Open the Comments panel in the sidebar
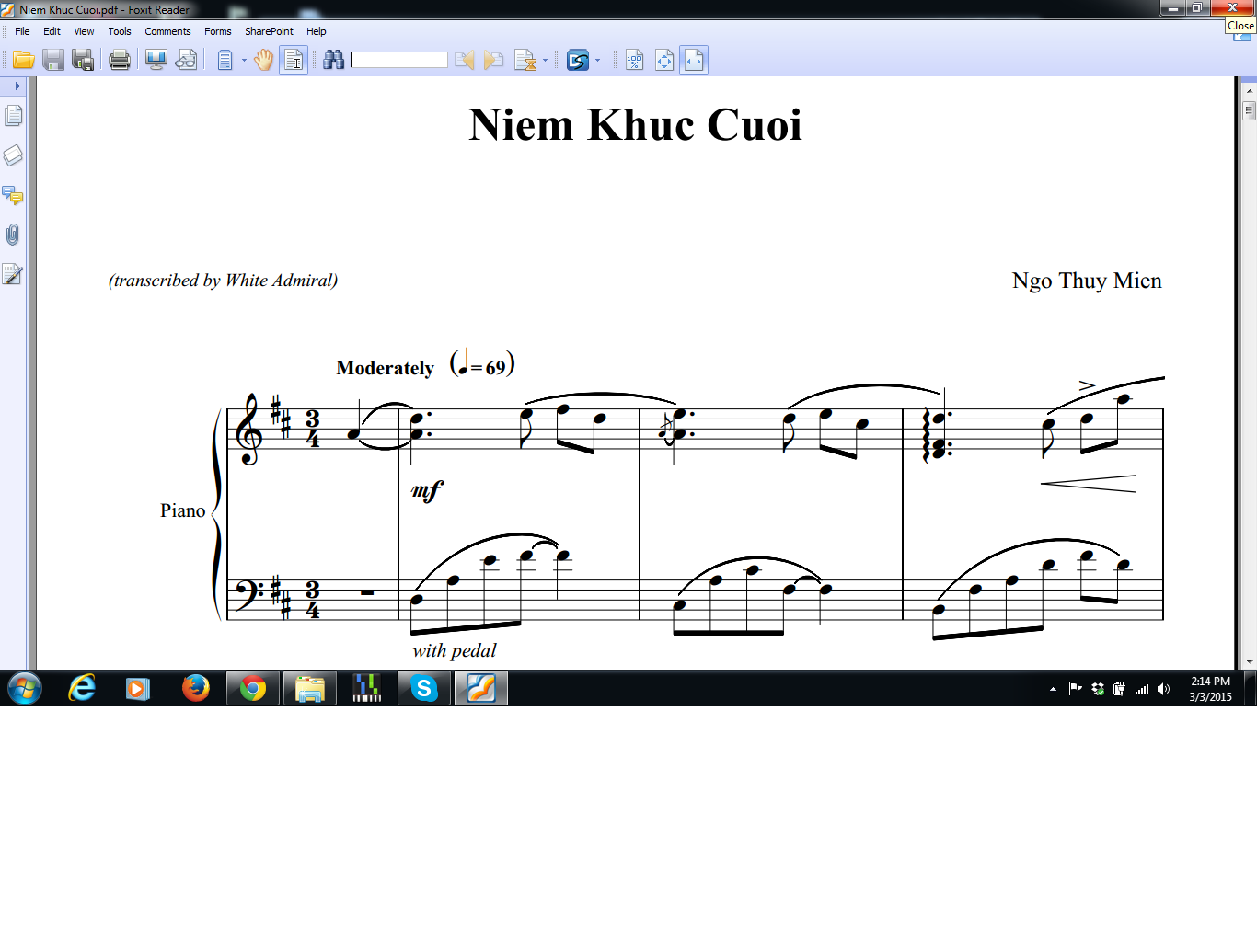The width and height of the screenshot is (1257, 952). tap(13, 195)
